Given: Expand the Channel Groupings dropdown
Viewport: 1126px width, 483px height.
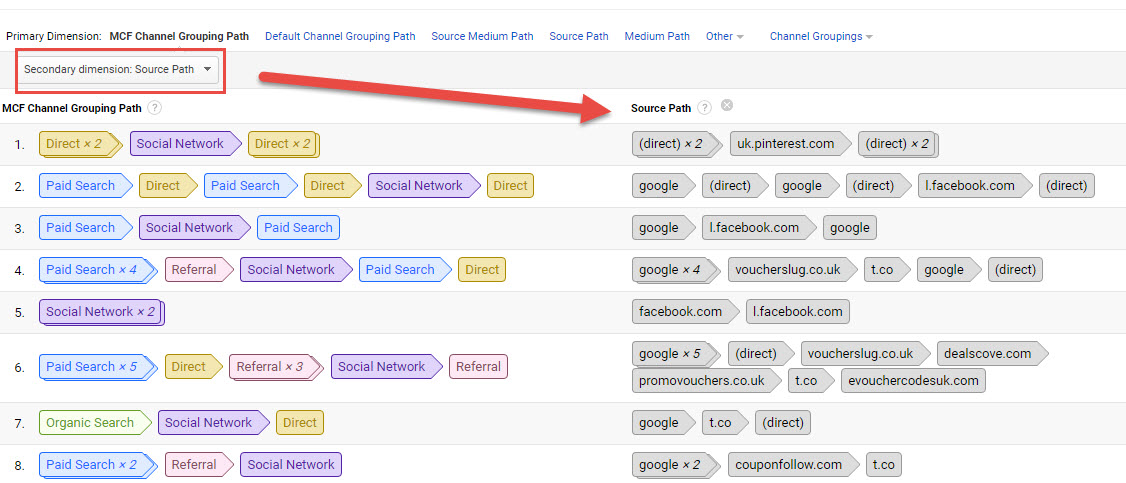Looking at the screenshot, I should pos(820,36).
